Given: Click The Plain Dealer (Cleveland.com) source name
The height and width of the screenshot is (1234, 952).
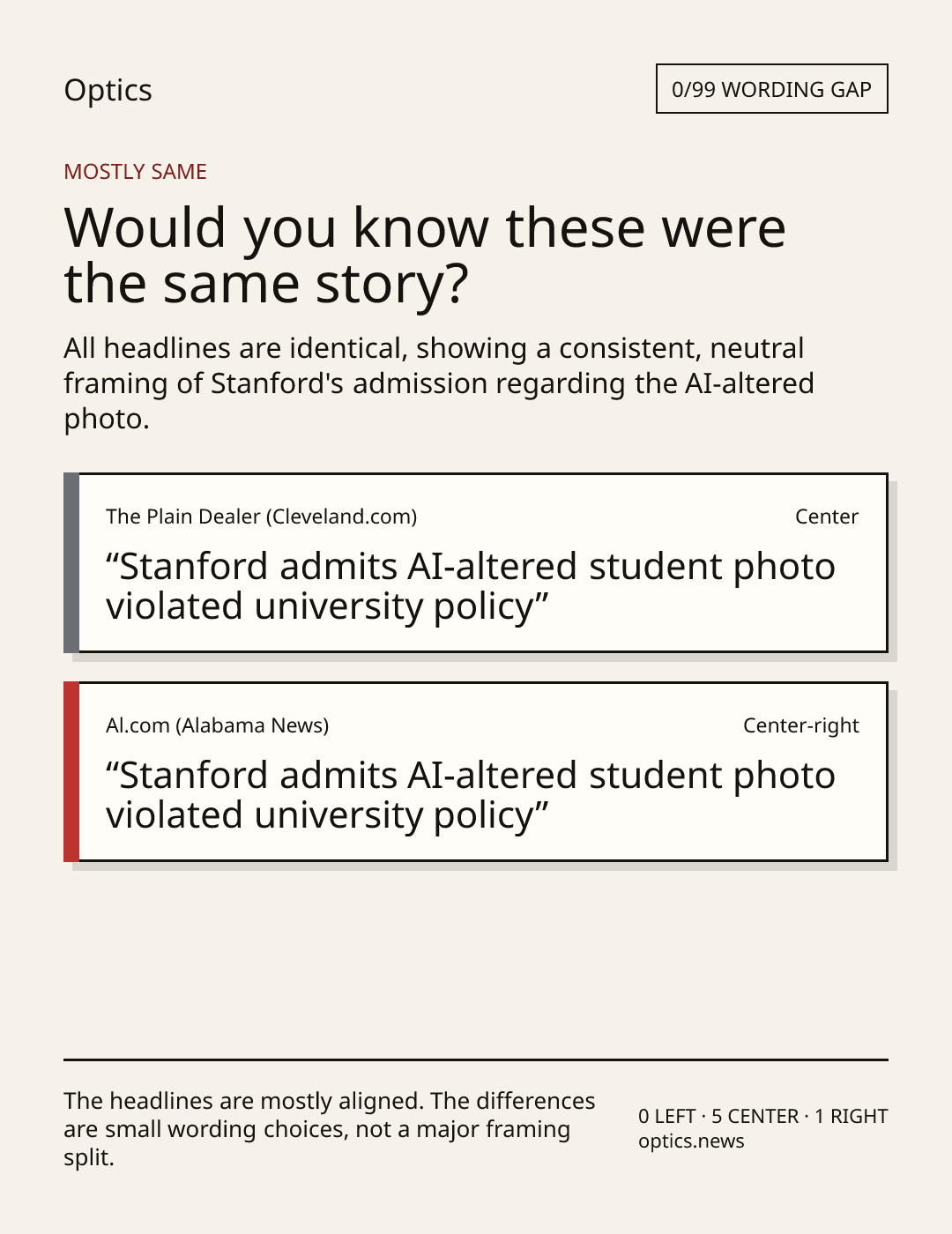Looking at the screenshot, I should [x=261, y=517].
